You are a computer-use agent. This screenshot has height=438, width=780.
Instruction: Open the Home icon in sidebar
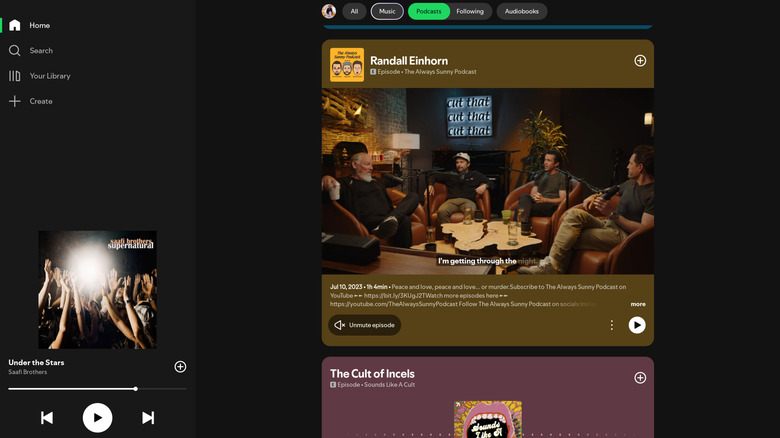(x=14, y=25)
